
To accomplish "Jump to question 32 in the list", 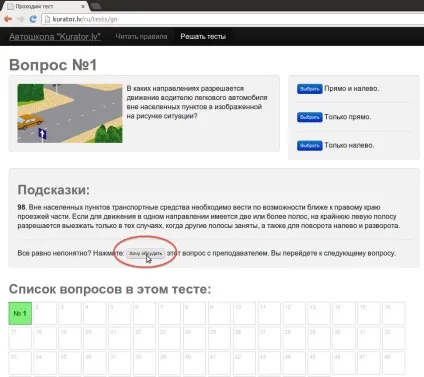I will point(394,338).
